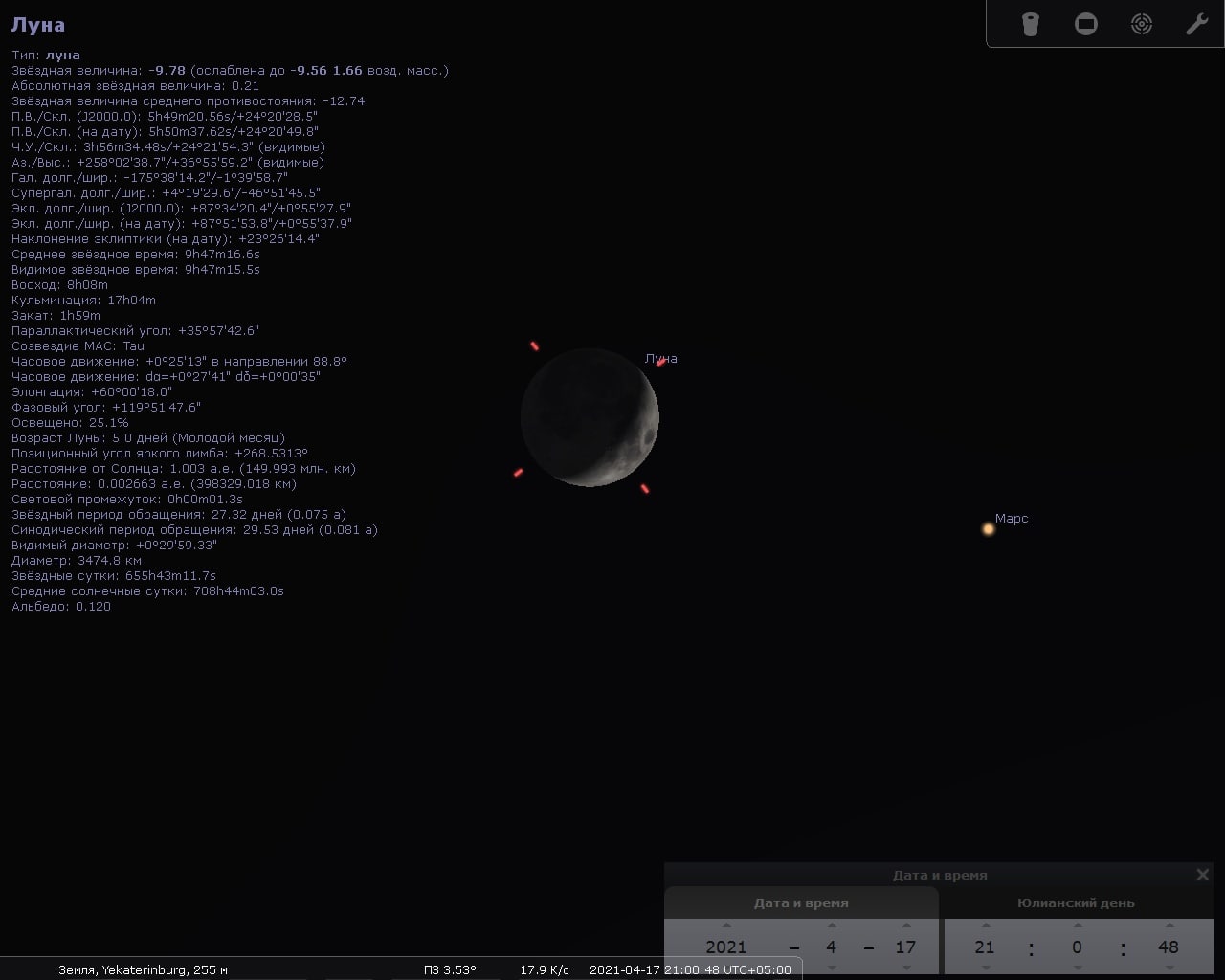Decrease the hour with the down arrow below 21

[x=985, y=969]
